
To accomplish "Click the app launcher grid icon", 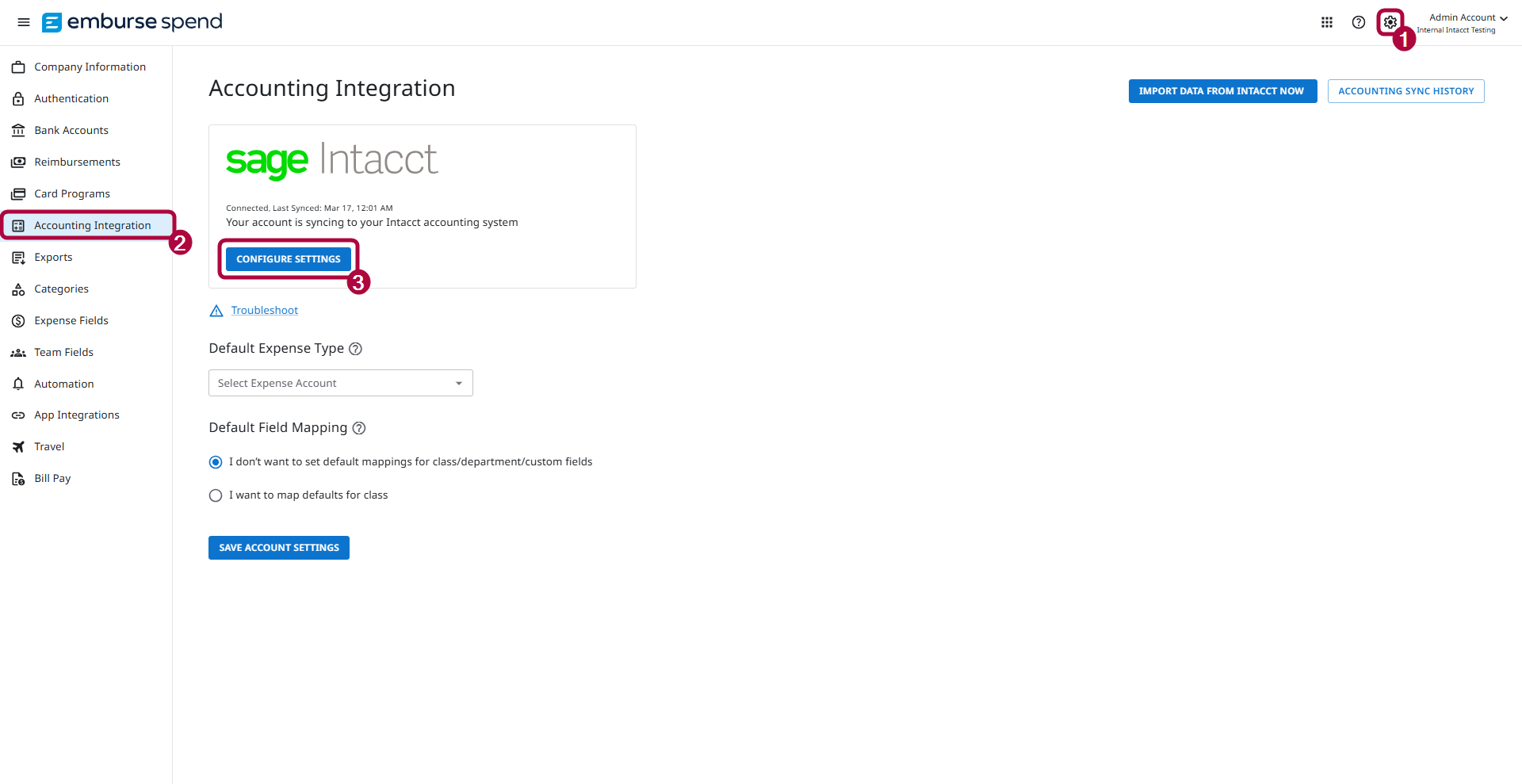I will 1327,22.
